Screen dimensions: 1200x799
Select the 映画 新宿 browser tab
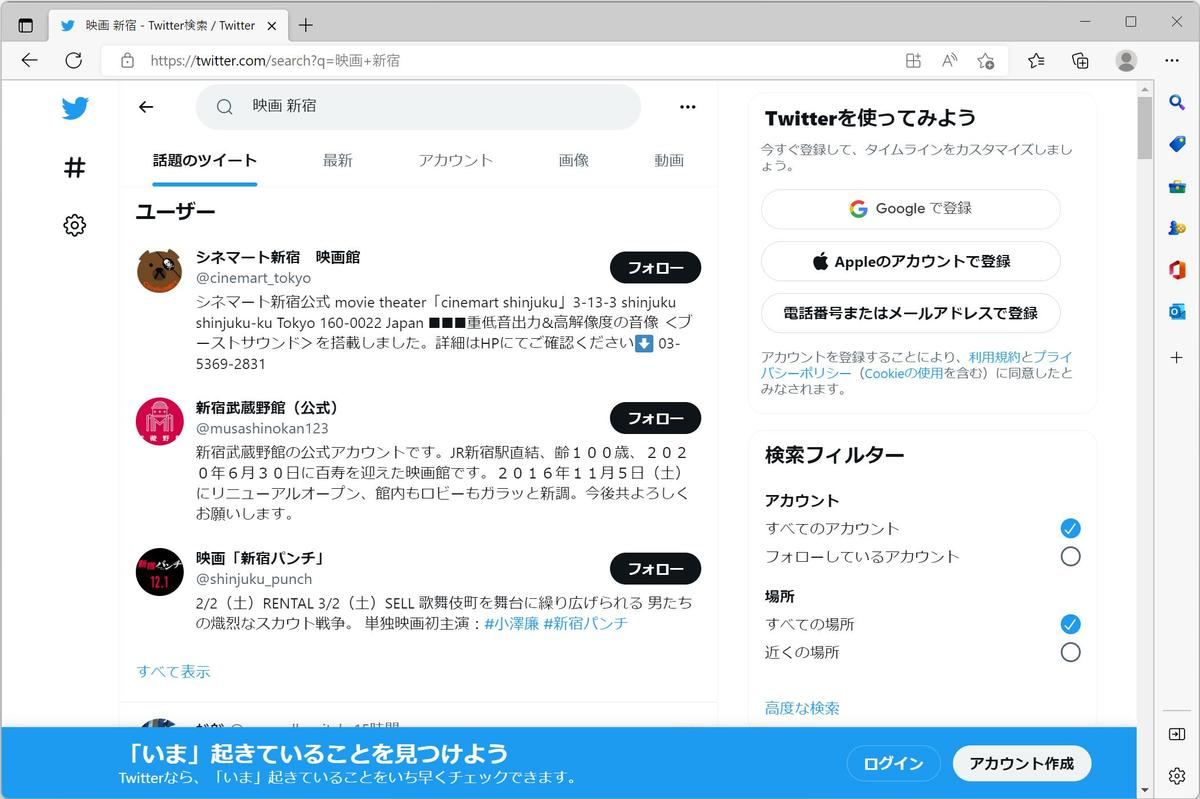tap(170, 25)
